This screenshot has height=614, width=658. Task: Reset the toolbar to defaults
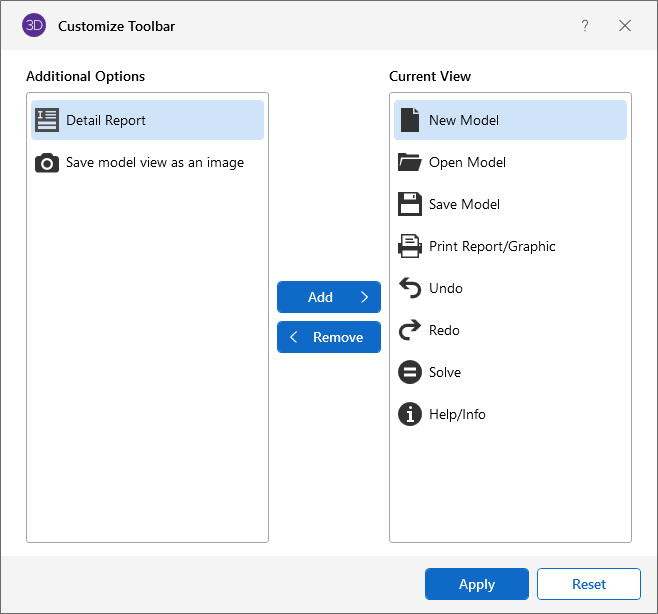coord(589,584)
